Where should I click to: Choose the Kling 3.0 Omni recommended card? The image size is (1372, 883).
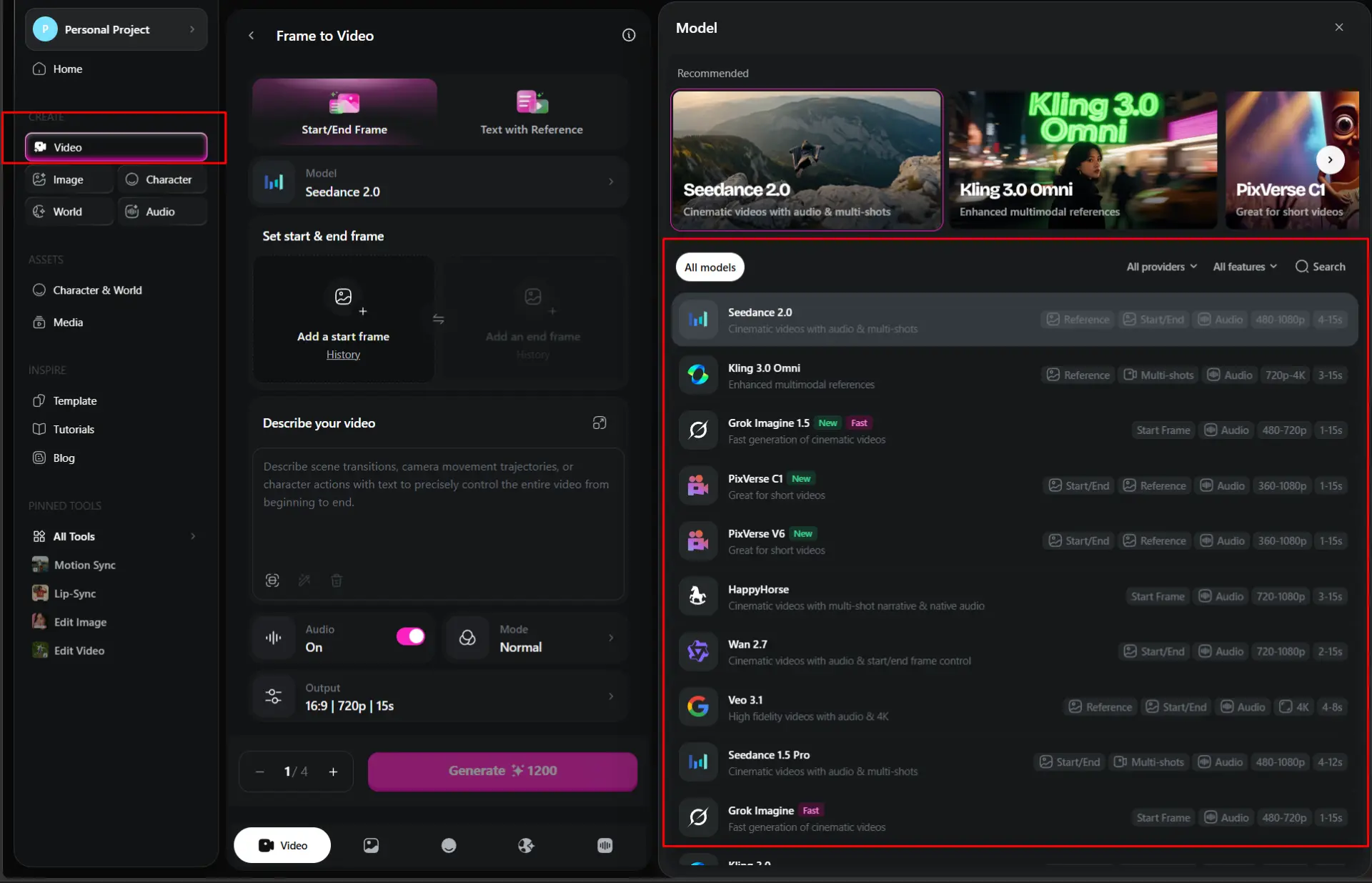point(1083,159)
